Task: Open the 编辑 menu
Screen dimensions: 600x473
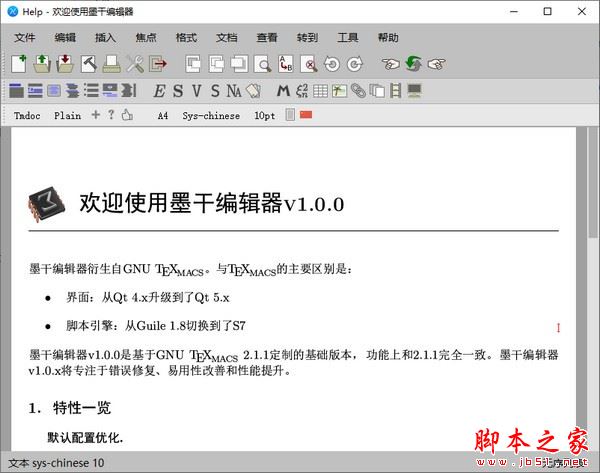Action: [x=65, y=38]
